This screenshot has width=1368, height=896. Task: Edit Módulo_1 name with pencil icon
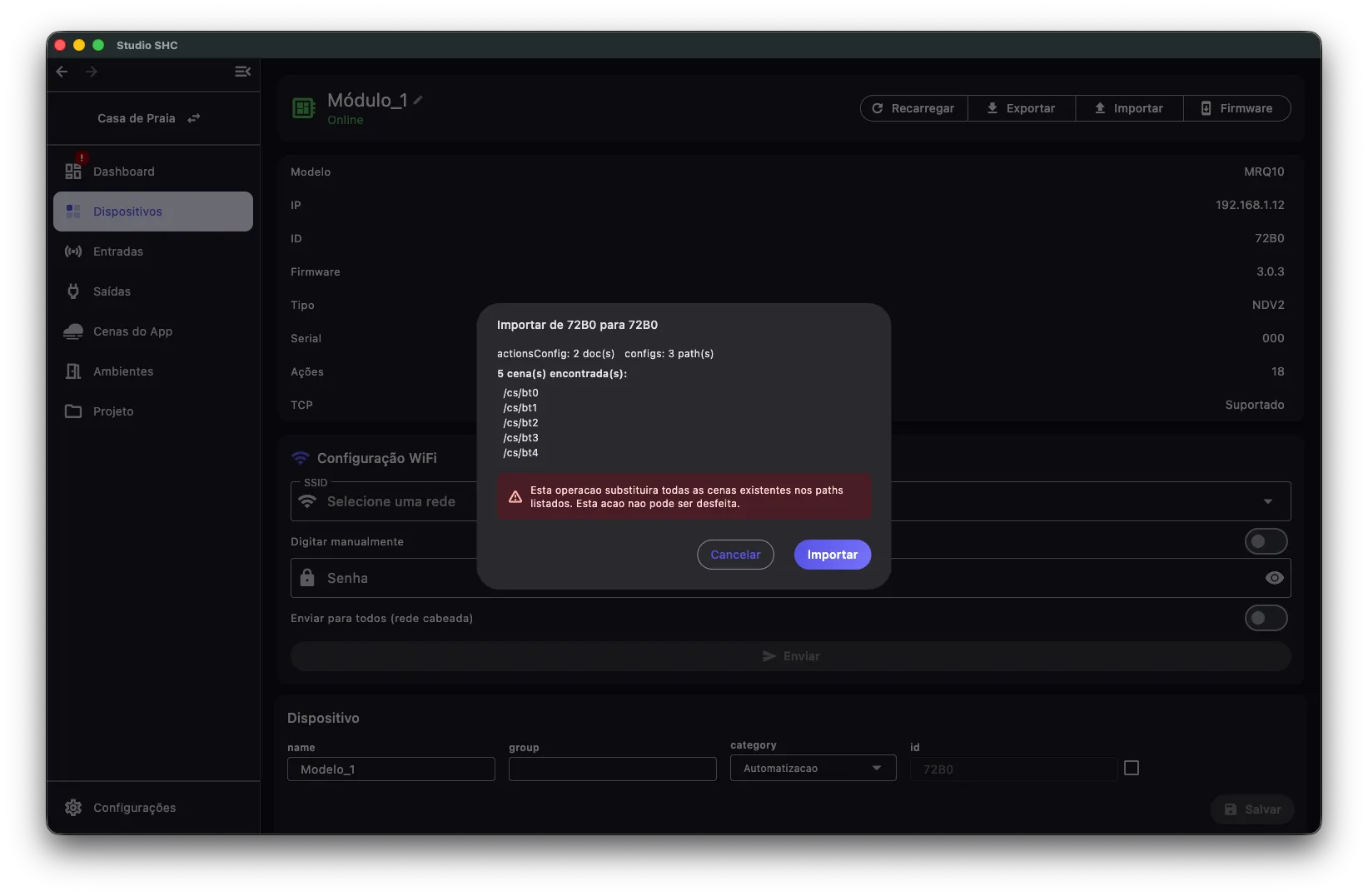[x=418, y=100]
